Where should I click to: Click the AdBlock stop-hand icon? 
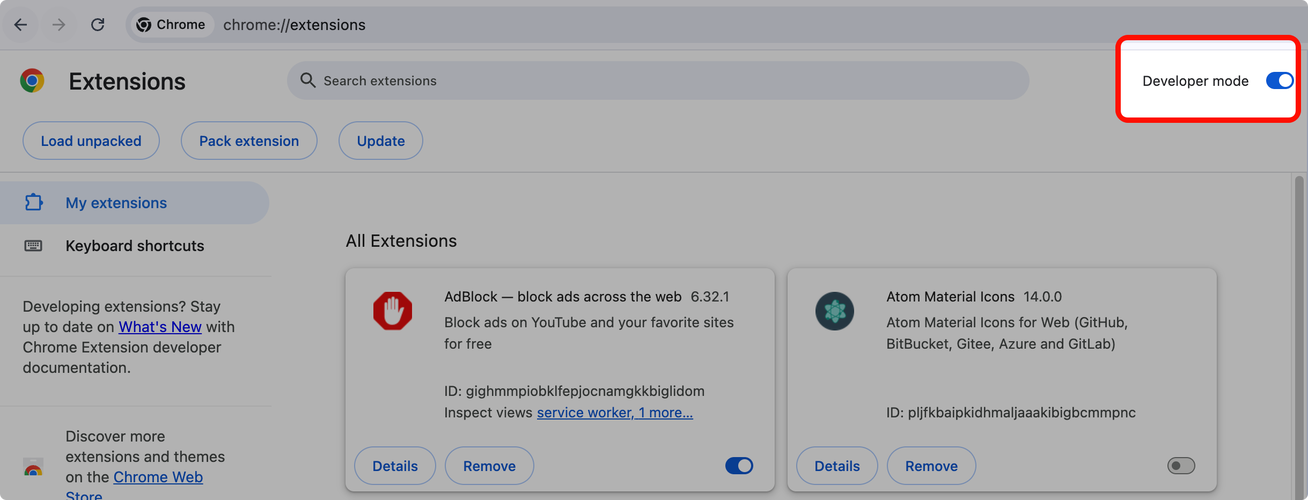pos(392,311)
